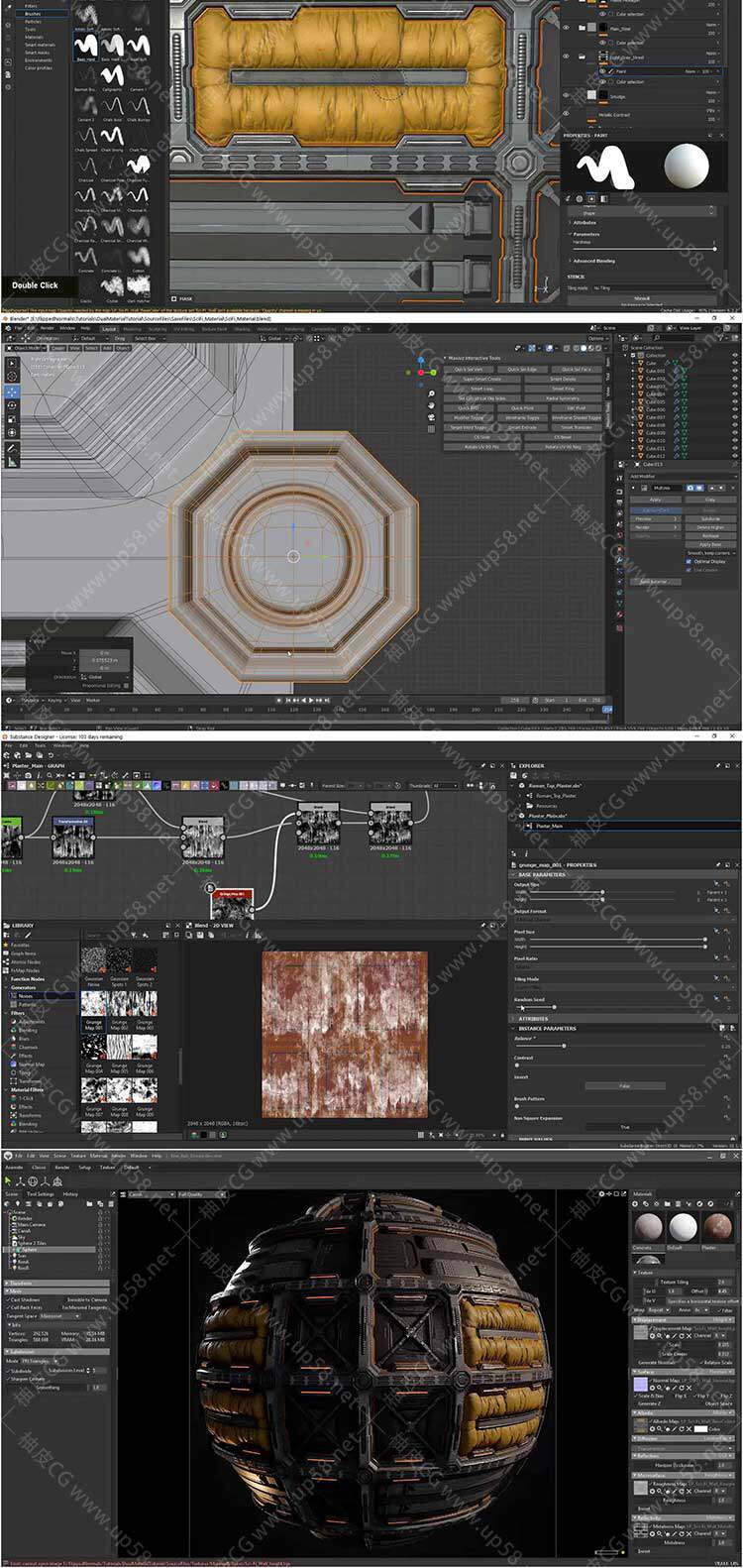The width and height of the screenshot is (743, 1568).
Task: Click the zoom magnifier icon in Blender viewport
Action: pos(432,393)
